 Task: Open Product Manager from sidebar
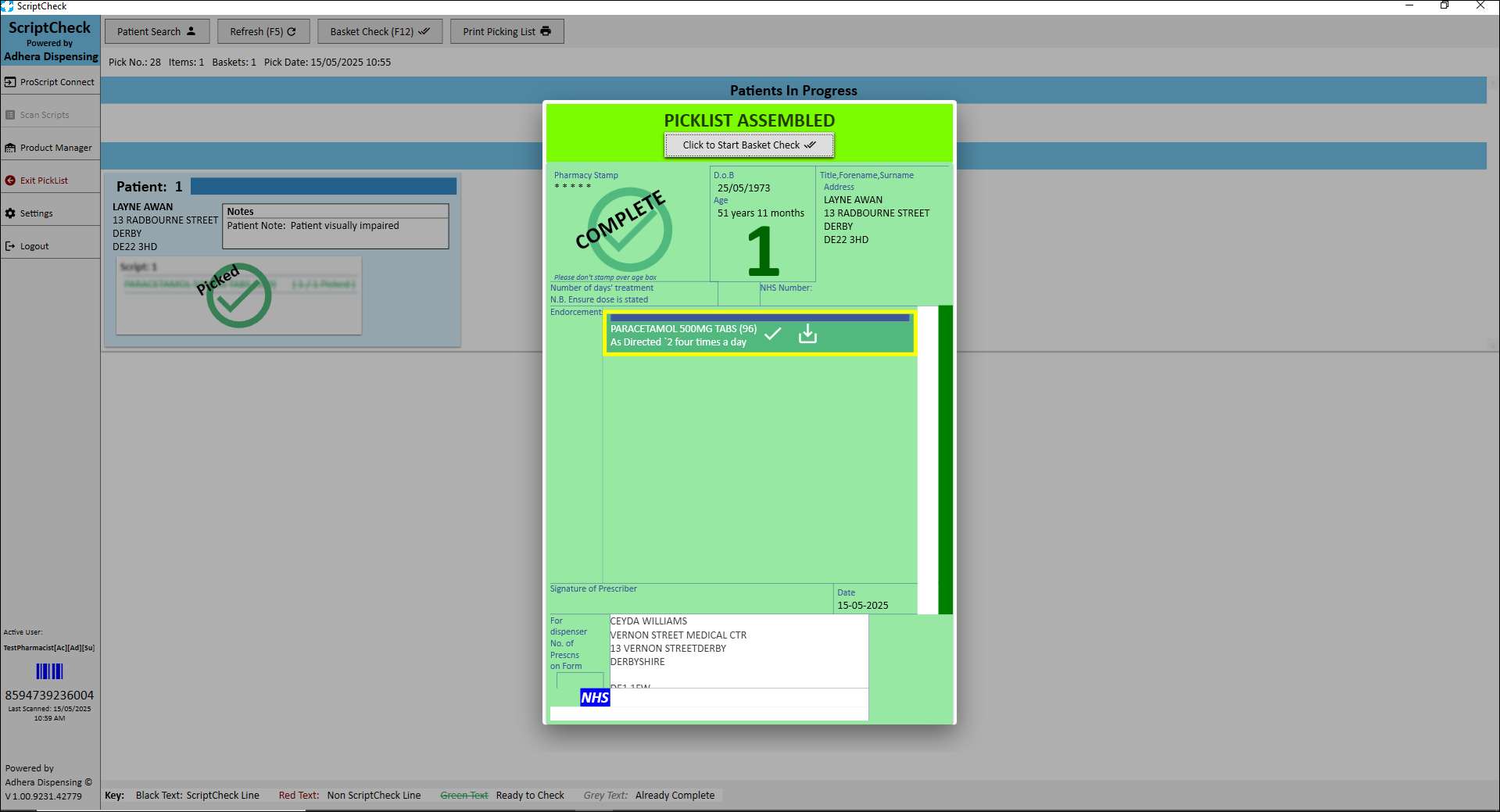point(50,148)
